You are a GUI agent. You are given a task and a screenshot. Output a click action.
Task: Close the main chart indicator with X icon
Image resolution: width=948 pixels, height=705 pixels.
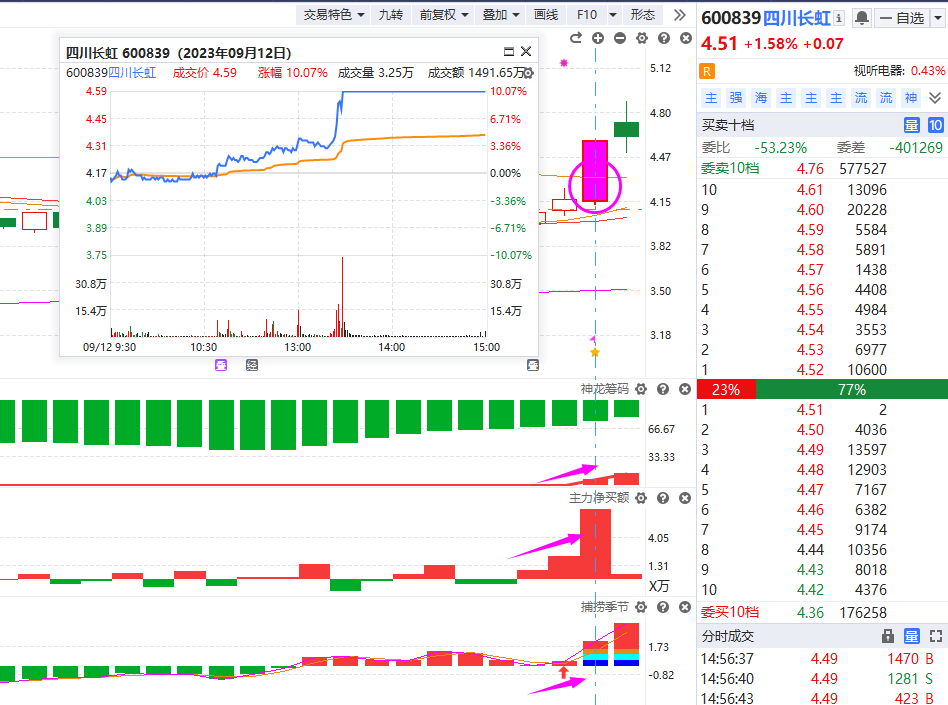point(686,38)
